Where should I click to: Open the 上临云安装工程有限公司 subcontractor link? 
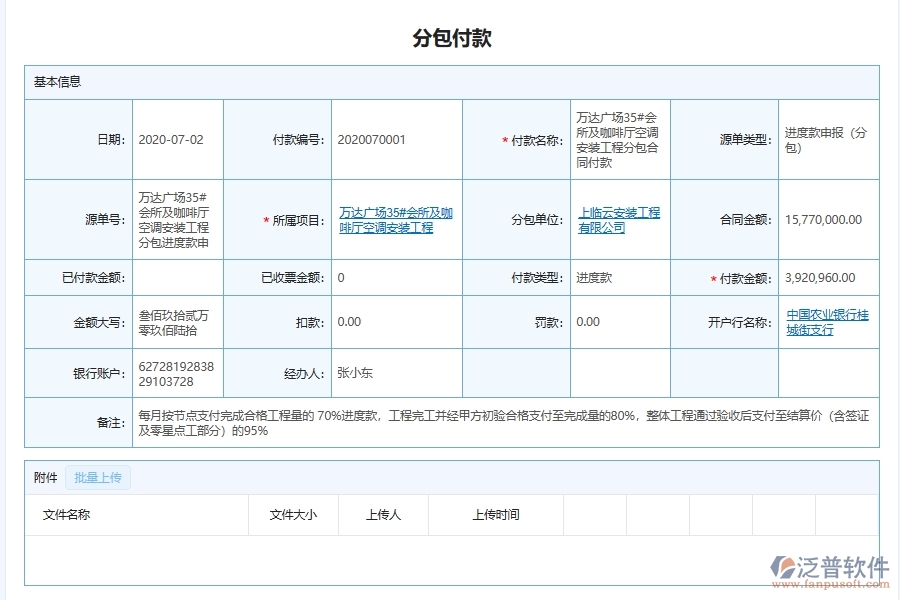click(x=619, y=219)
